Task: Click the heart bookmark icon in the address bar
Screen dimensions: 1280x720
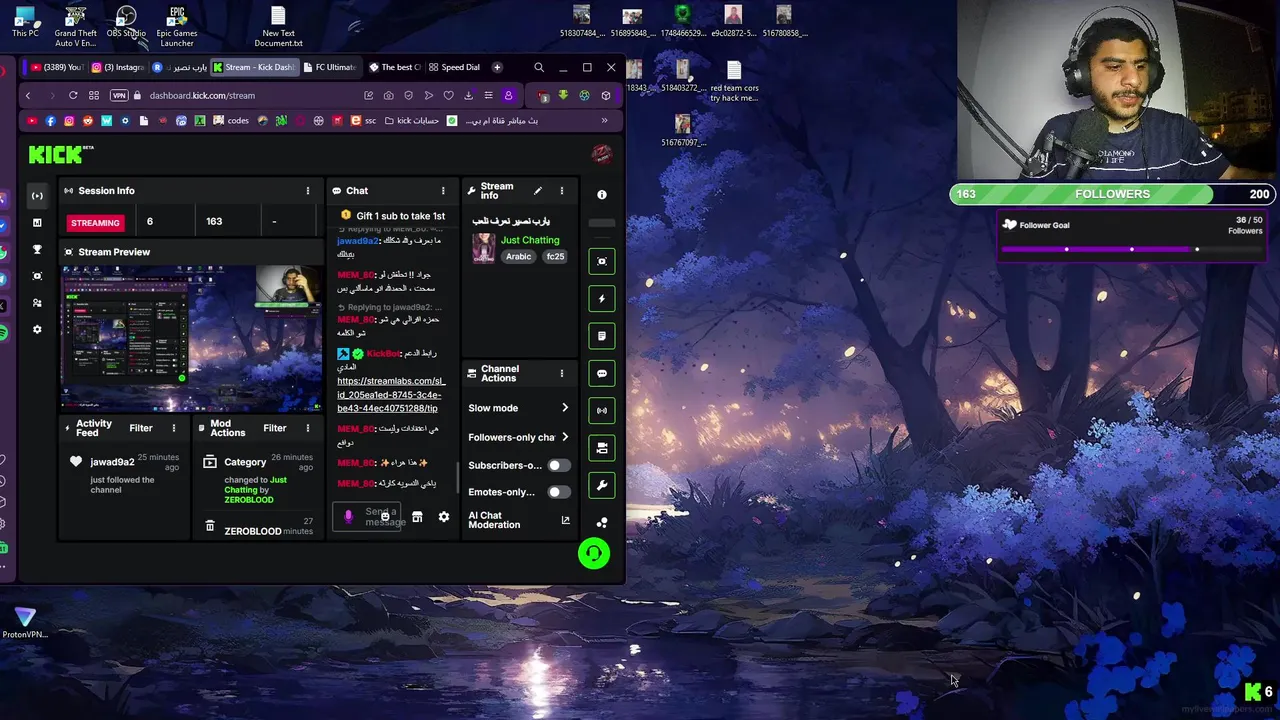Action: pos(448,96)
